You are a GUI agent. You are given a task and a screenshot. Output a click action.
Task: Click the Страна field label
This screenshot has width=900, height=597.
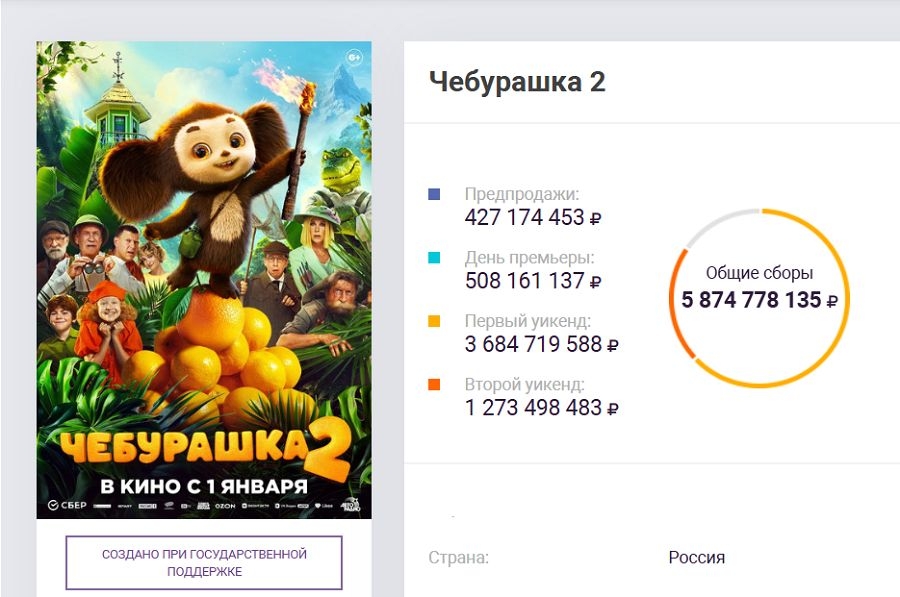click(458, 557)
